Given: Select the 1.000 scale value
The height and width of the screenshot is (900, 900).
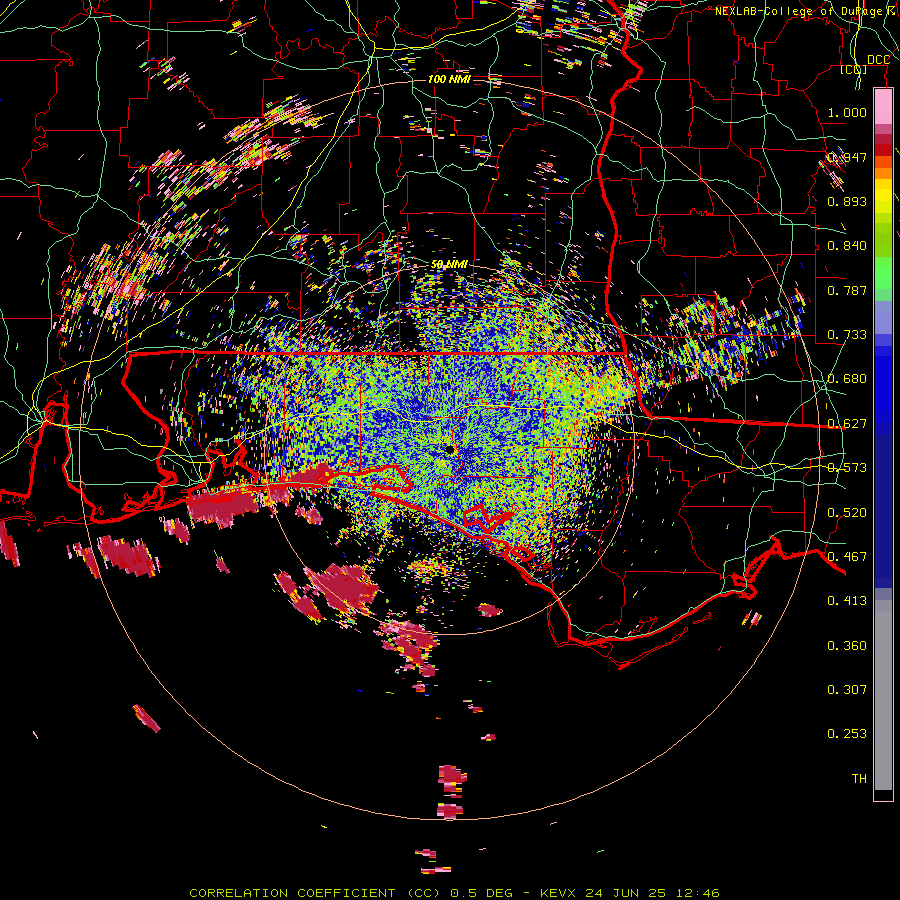Looking at the screenshot, I should [x=847, y=112].
